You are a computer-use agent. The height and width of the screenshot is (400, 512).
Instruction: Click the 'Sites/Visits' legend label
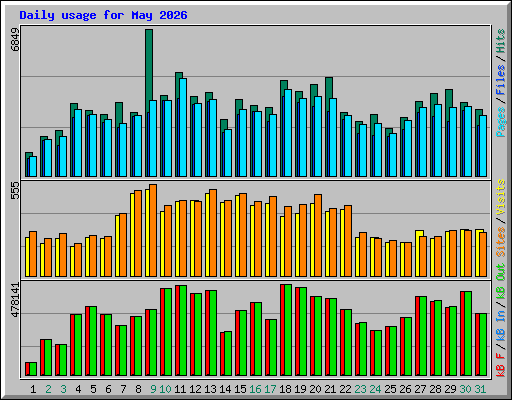(x=501, y=218)
